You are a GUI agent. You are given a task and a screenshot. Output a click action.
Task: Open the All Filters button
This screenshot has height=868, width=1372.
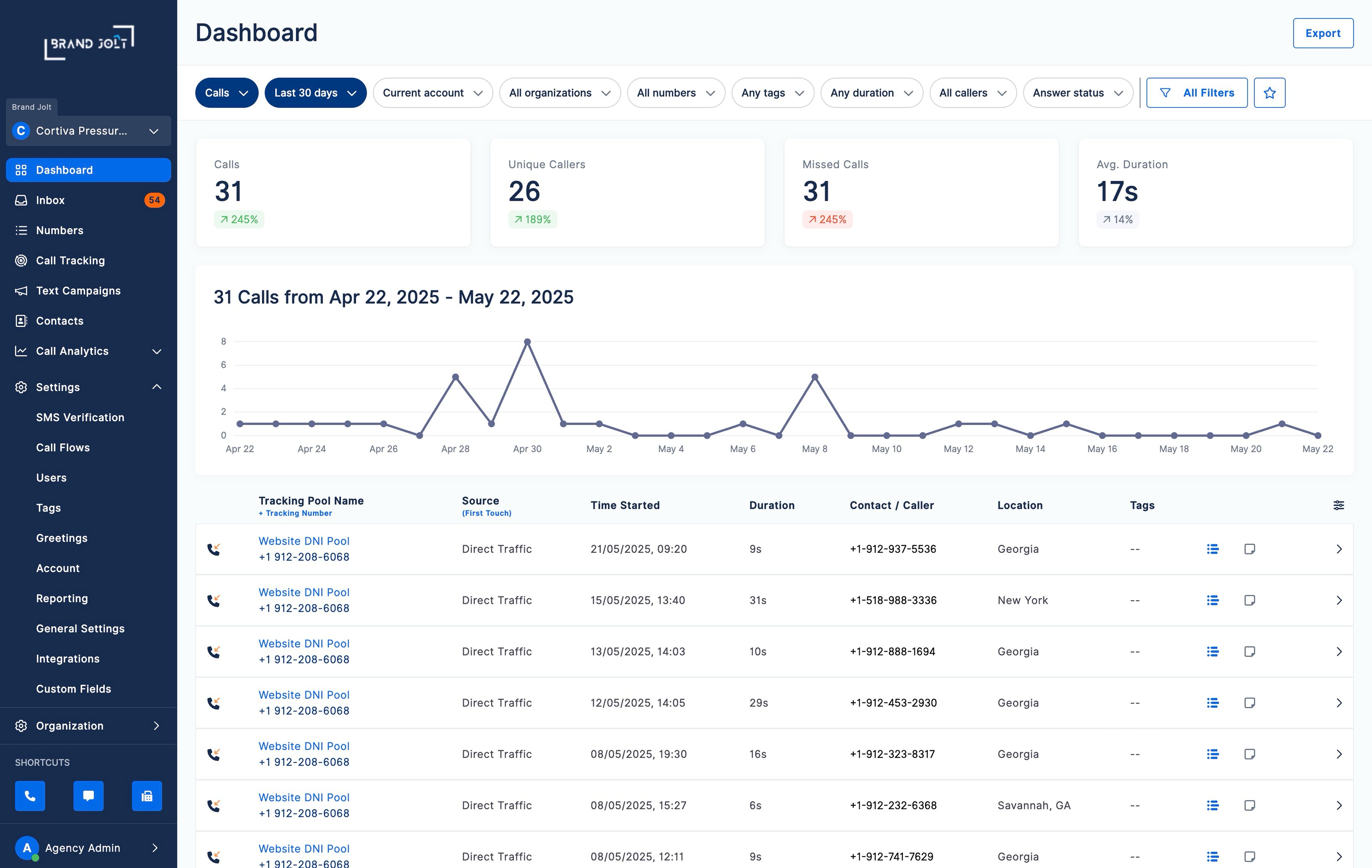1197,93
